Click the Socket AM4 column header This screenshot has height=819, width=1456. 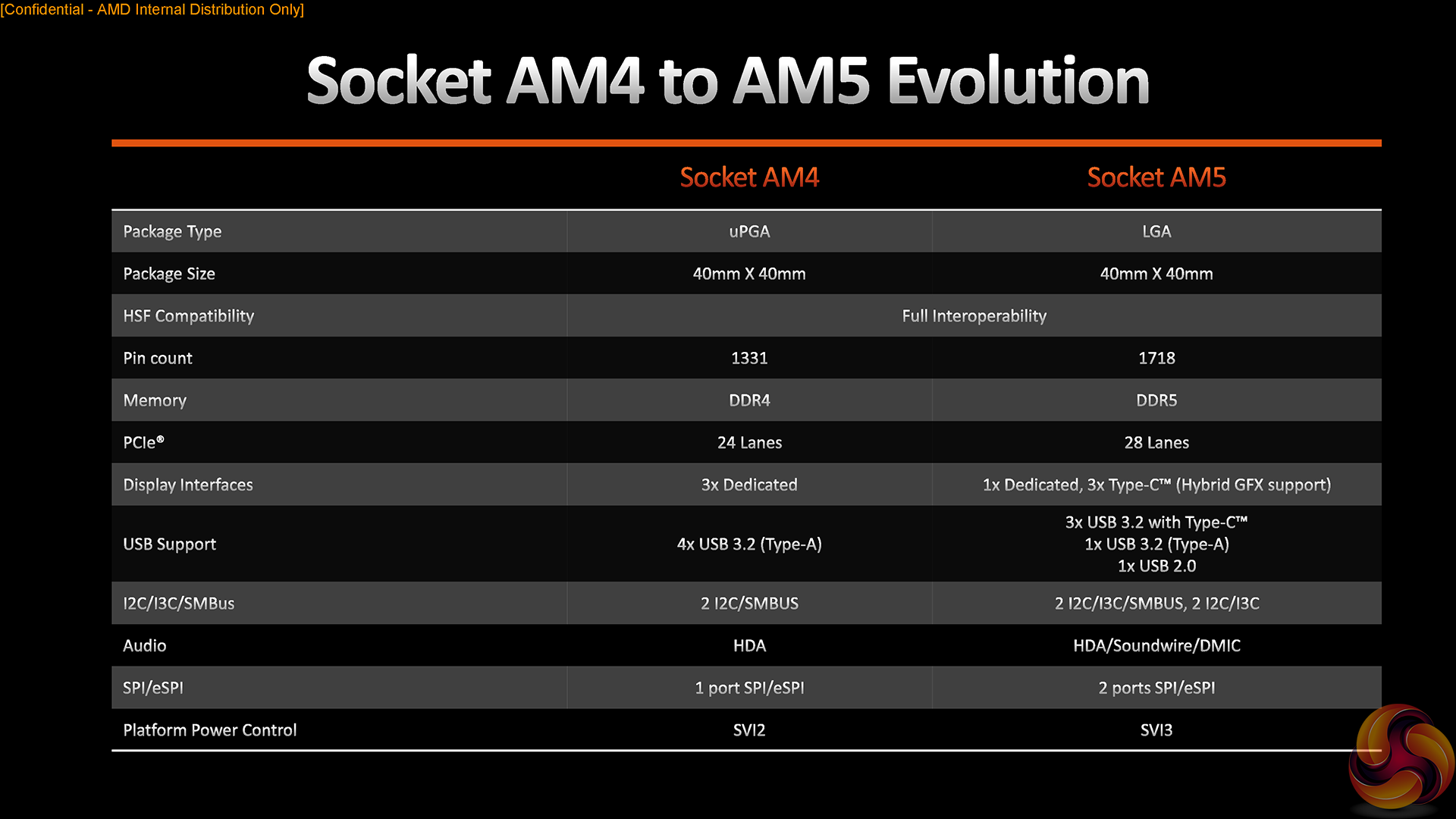pyautogui.click(x=749, y=177)
